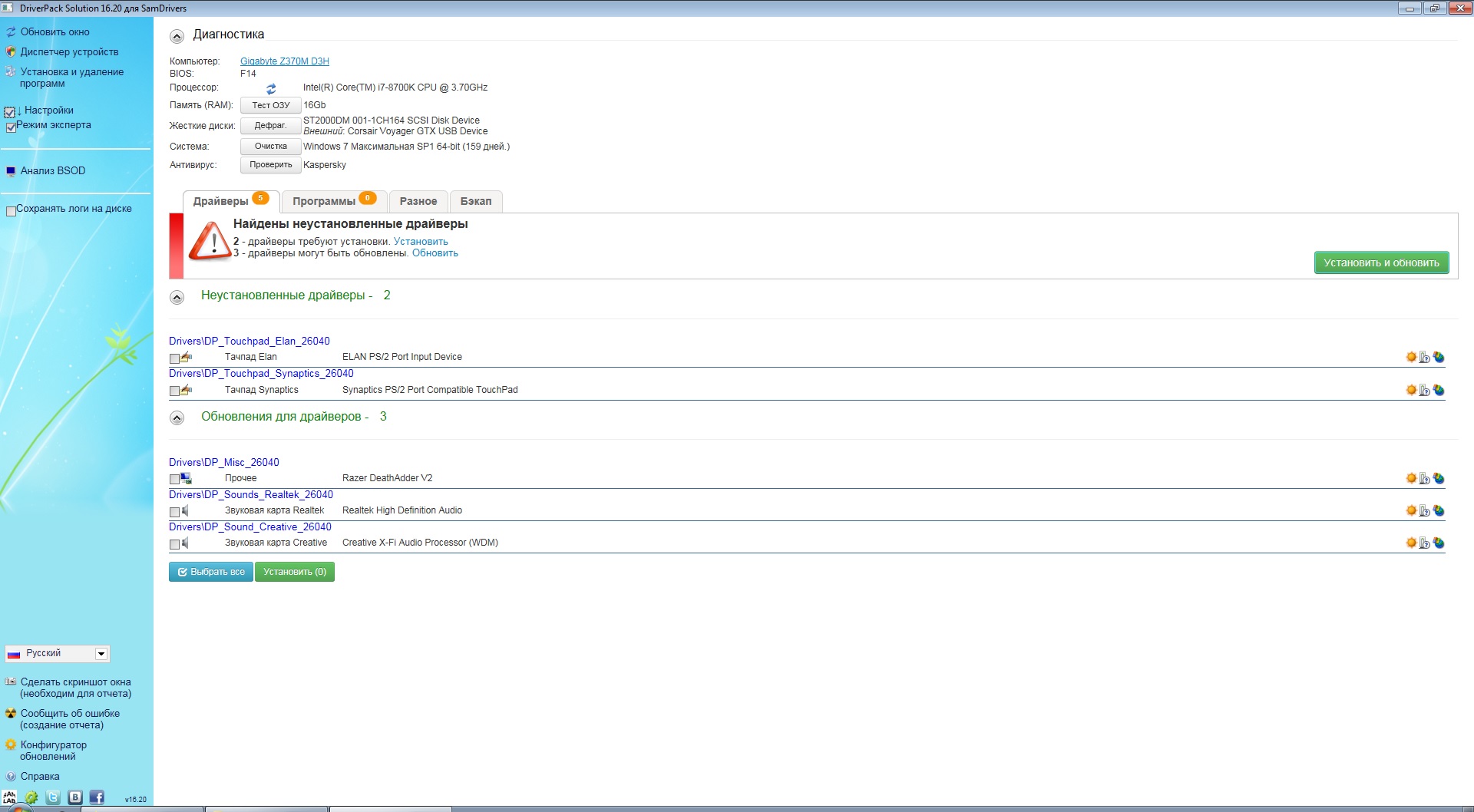Click the sun icon in the Тачпад Synaptics row
Viewport: 1474px width, 812px height.
pos(1411,390)
